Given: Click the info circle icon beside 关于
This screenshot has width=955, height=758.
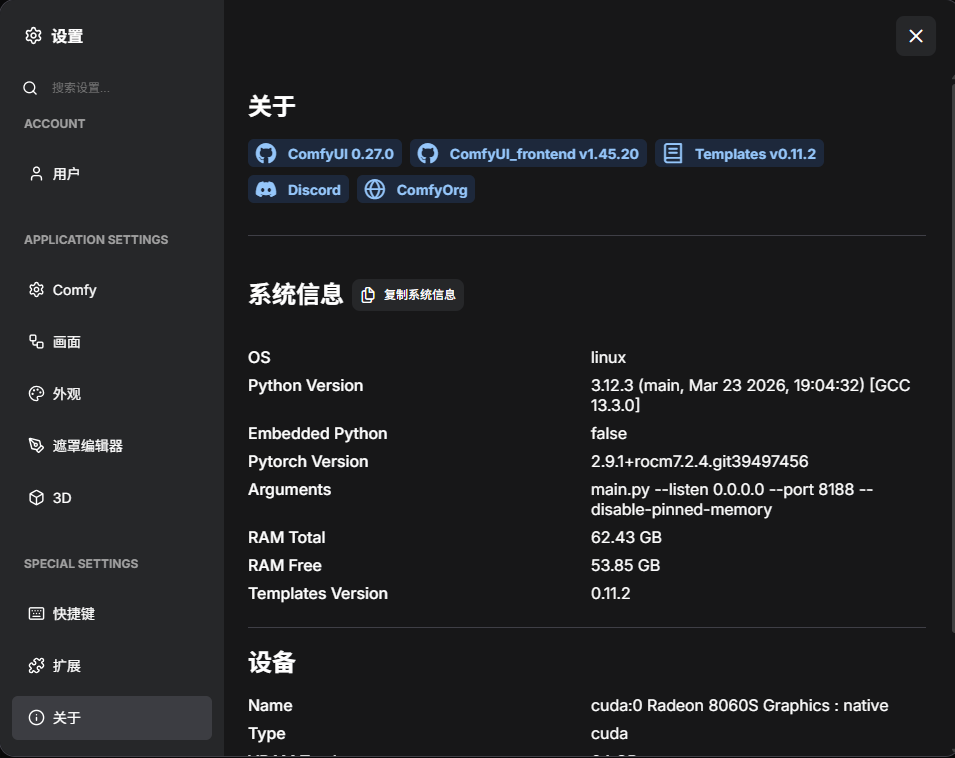Looking at the screenshot, I should pyautogui.click(x=37, y=718).
